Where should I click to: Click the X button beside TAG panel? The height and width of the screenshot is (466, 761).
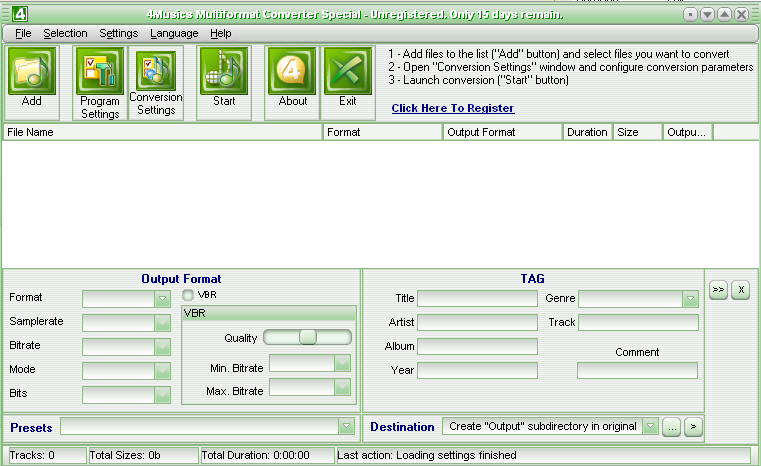pos(741,290)
